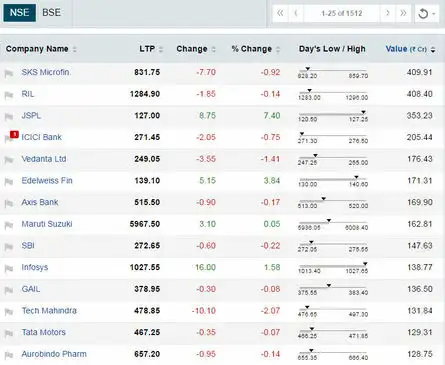Sort by % Change column
The width and height of the screenshot is (445, 365).
[256, 49]
